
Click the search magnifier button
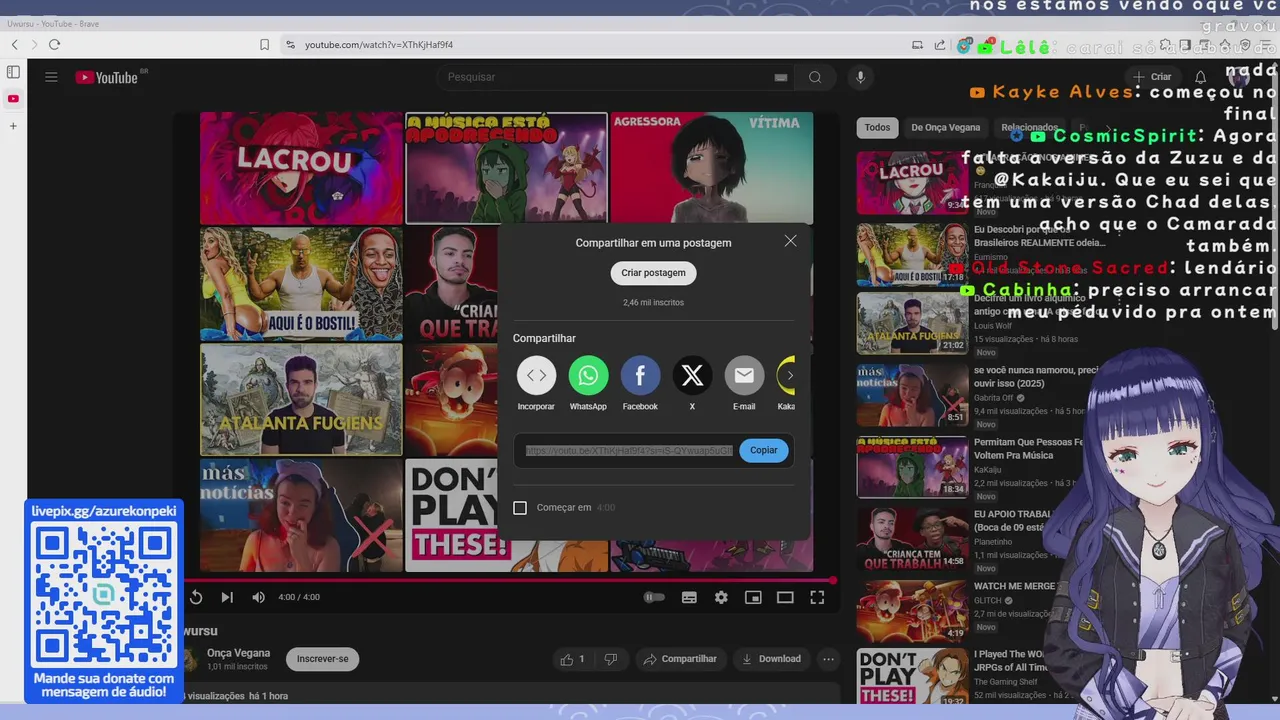pos(815,77)
